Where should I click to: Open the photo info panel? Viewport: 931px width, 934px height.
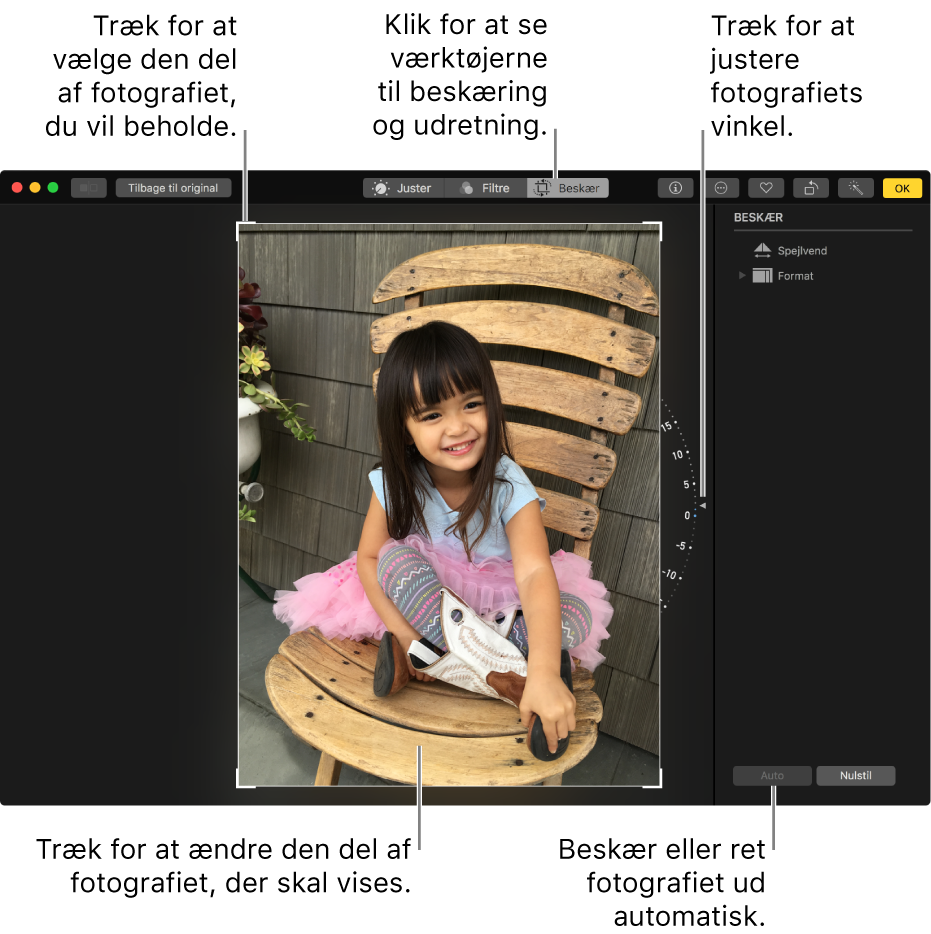[675, 188]
